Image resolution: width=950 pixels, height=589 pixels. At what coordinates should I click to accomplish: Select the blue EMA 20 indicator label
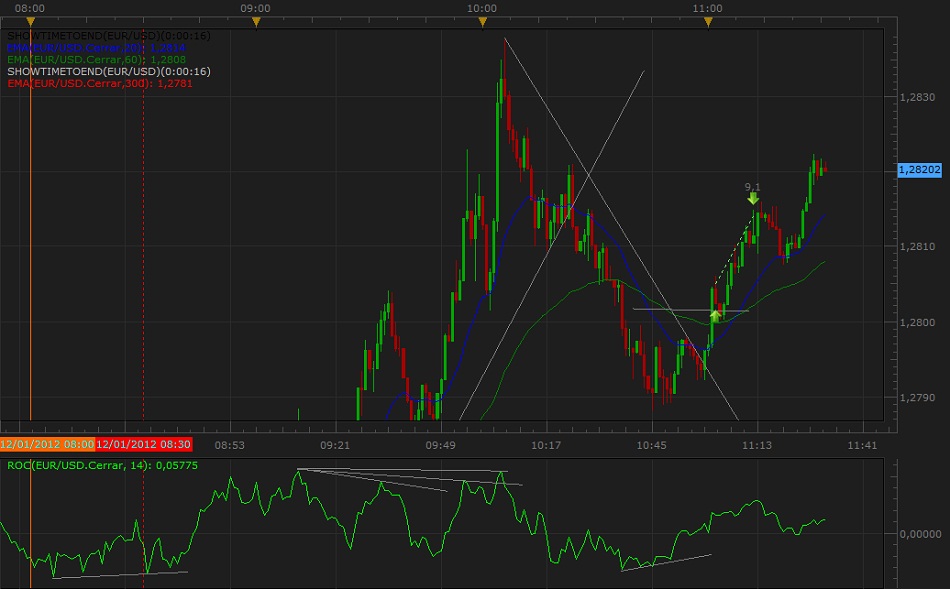tap(96, 47)
